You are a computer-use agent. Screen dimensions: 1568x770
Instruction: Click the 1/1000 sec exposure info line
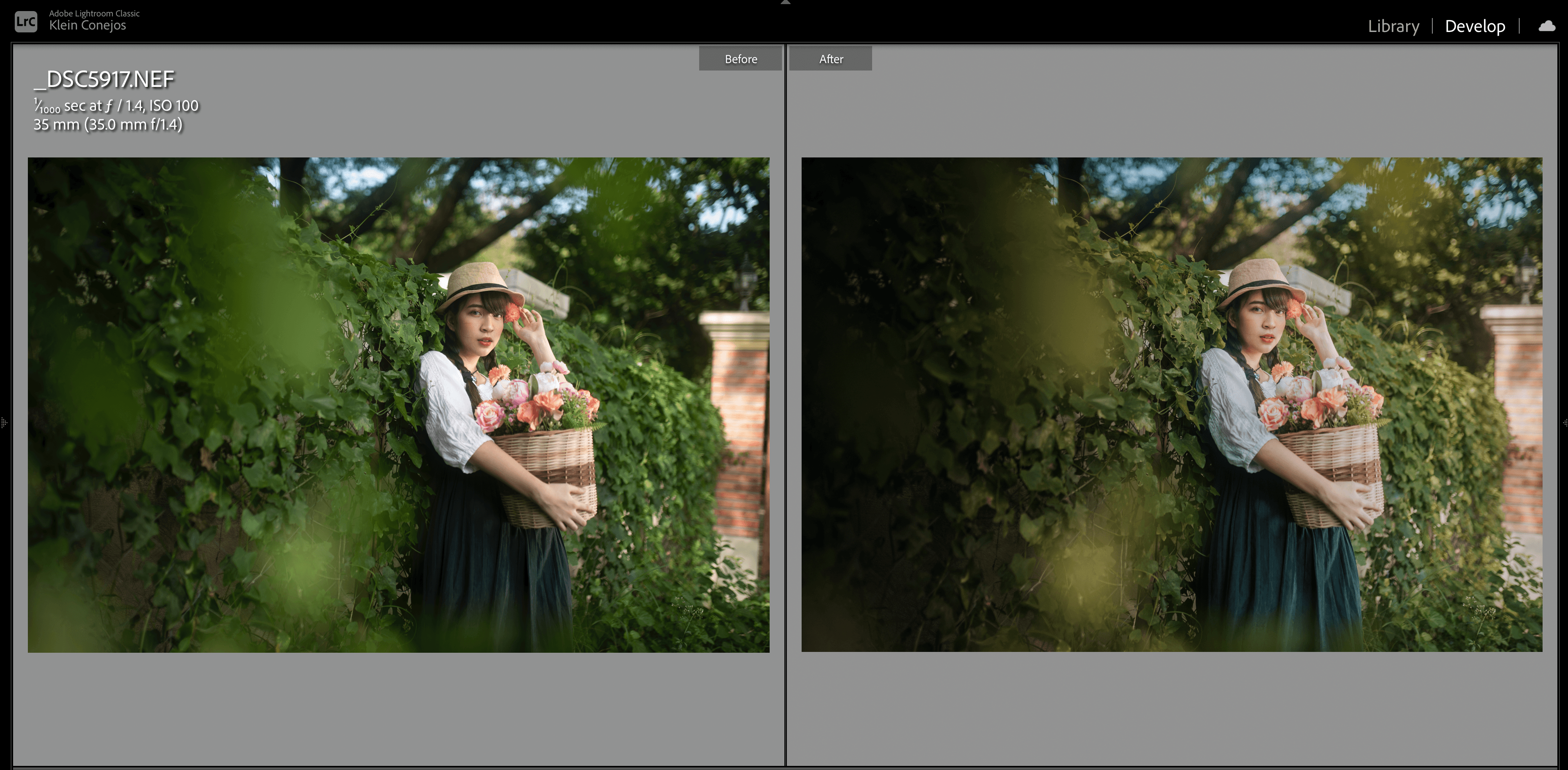point(116,106)
